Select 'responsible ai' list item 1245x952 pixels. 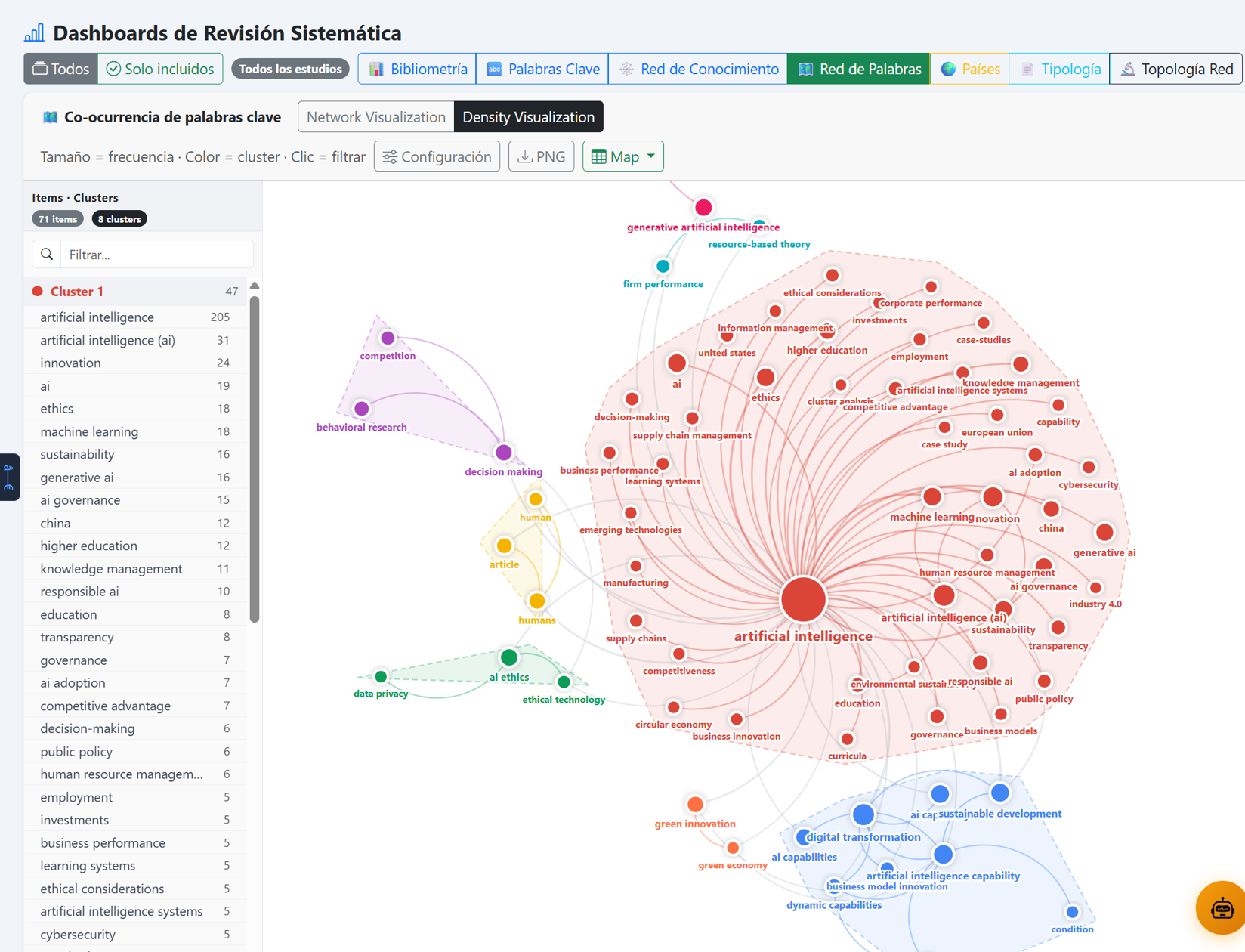point(136,592)
